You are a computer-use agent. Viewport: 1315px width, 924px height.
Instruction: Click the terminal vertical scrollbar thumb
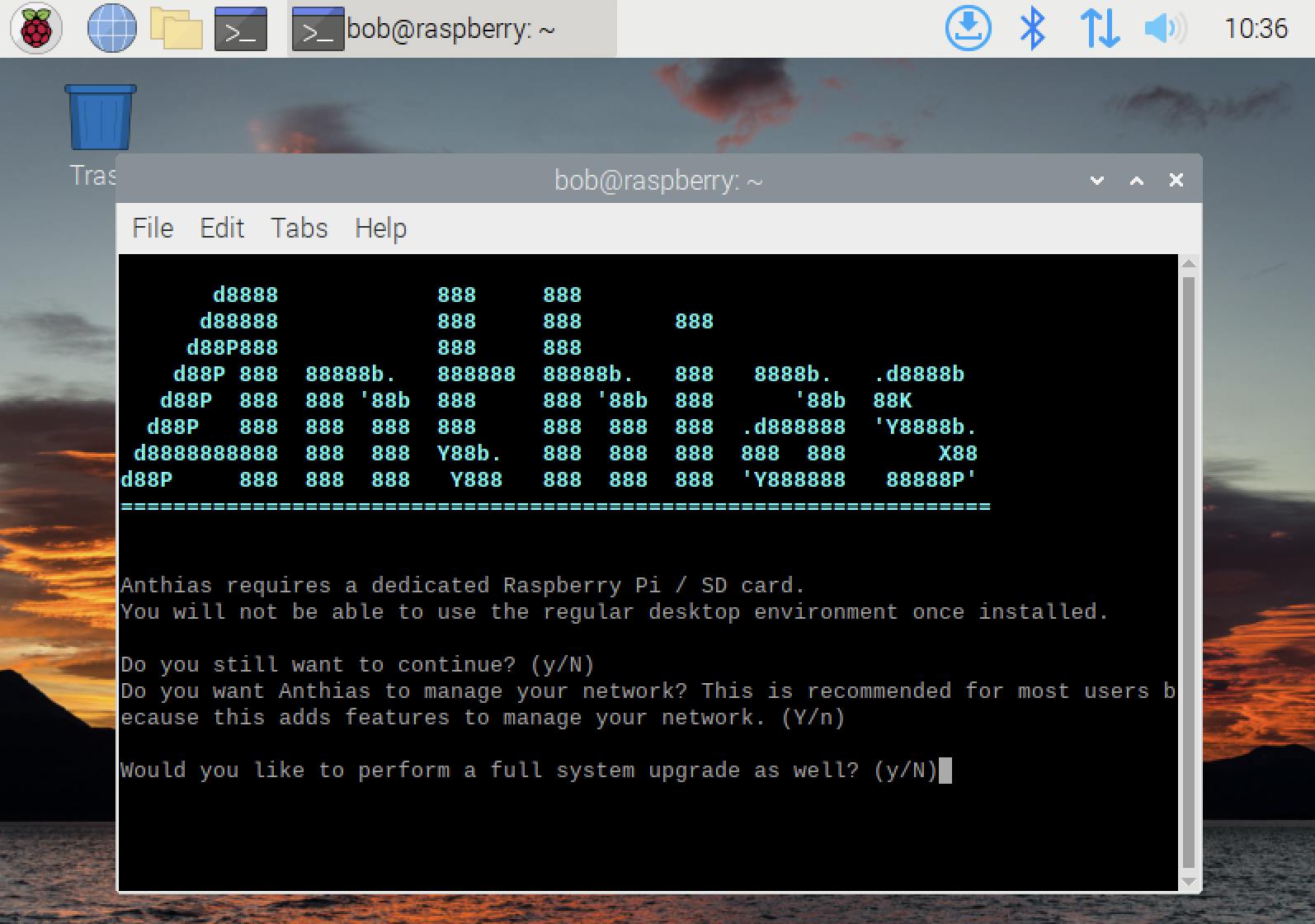1189,573
